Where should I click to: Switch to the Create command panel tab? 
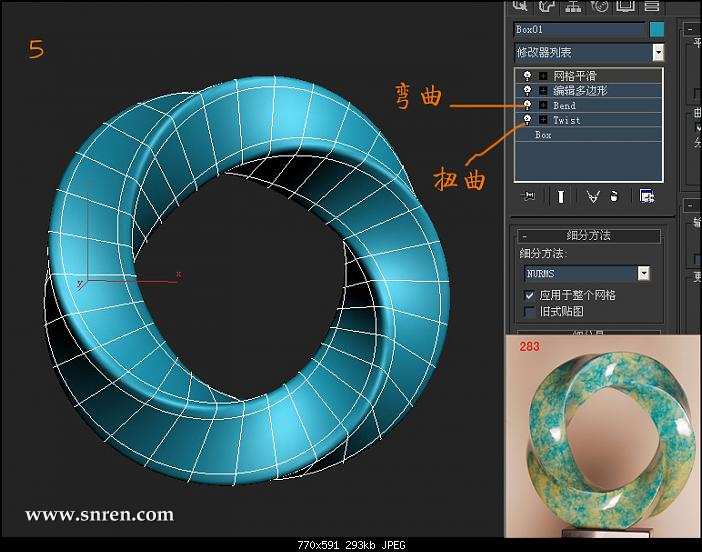tap(520, 6)
